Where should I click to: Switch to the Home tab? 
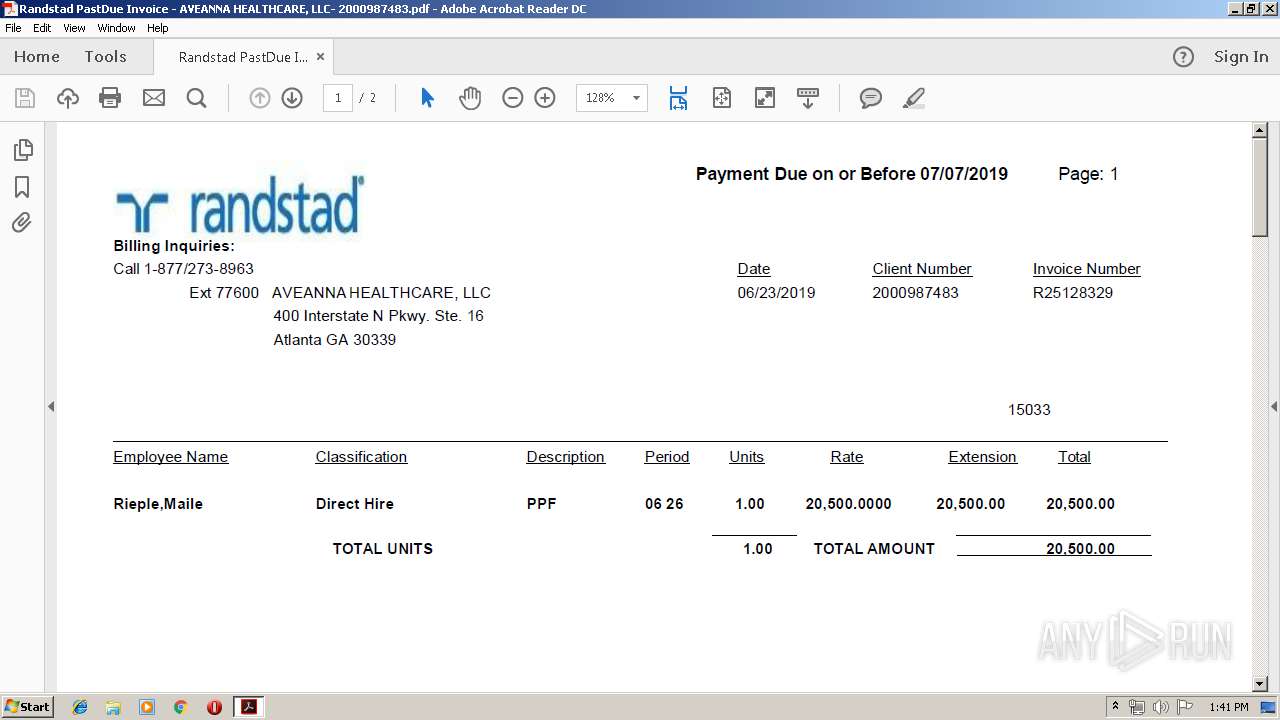coord(37,57)
